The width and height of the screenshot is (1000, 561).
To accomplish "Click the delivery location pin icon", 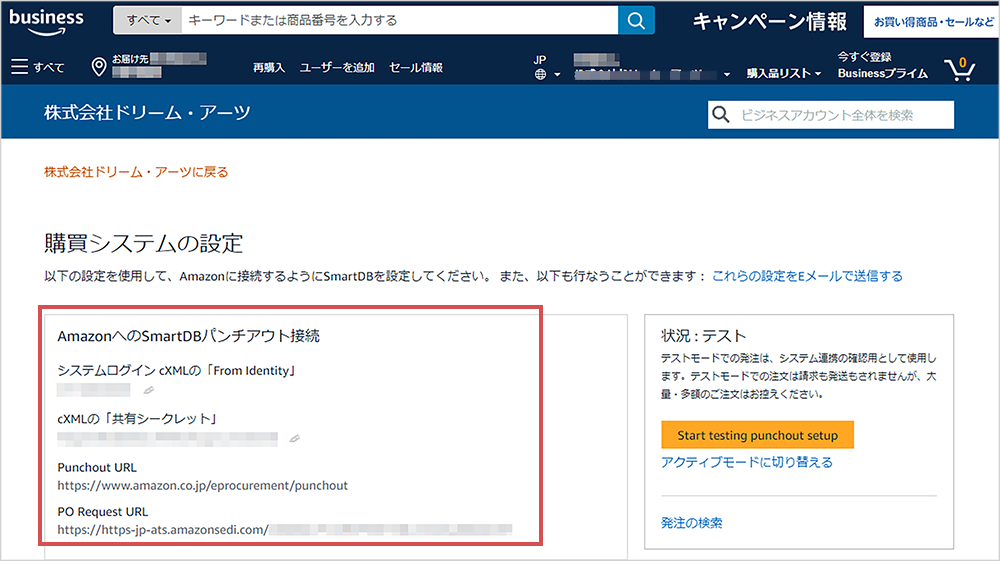I will coord(99,67).
